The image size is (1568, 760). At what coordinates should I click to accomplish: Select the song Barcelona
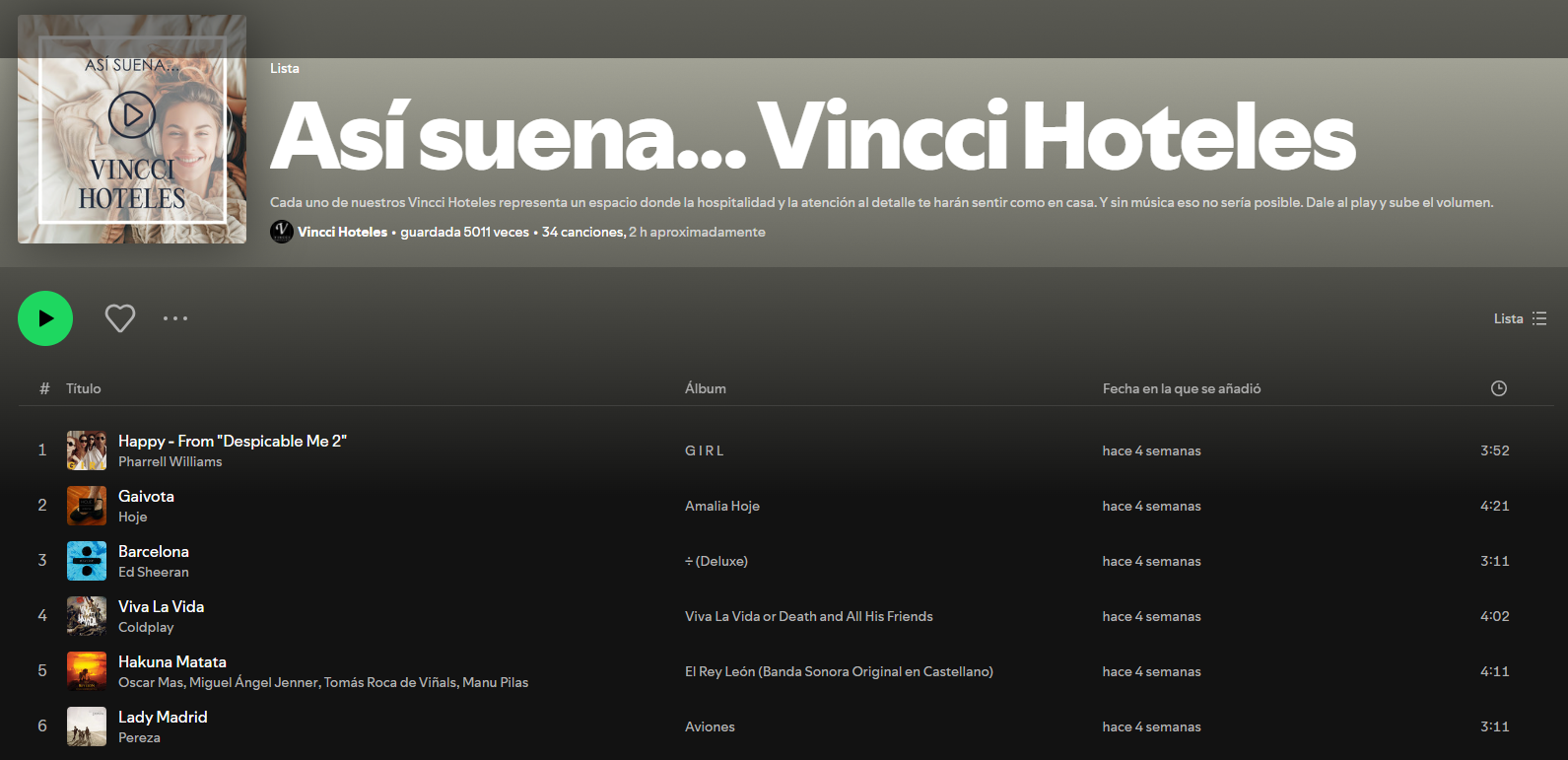[x=154, y=551]
